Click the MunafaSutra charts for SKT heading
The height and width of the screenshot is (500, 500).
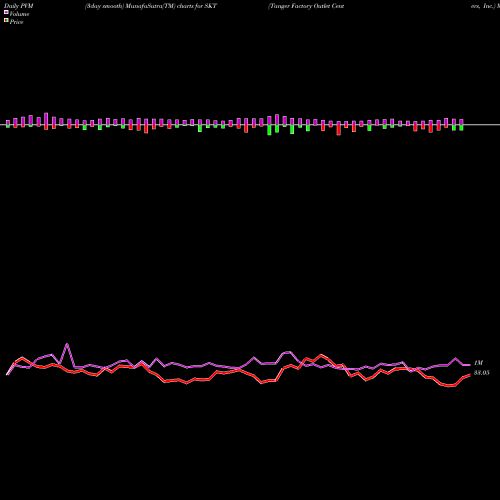151,6
